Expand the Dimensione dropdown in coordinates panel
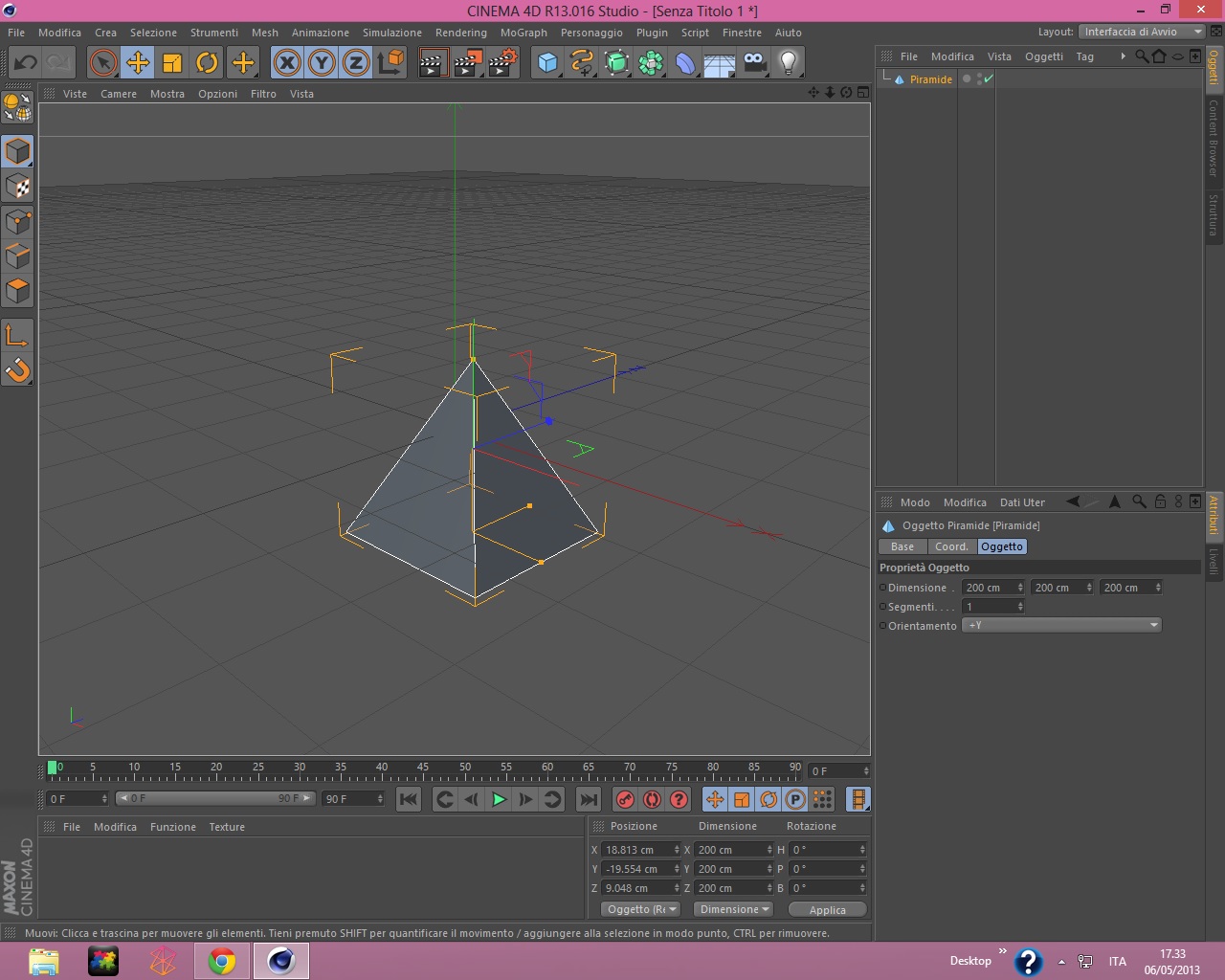Screen dimensions: 1225x980 click(734, 909)
